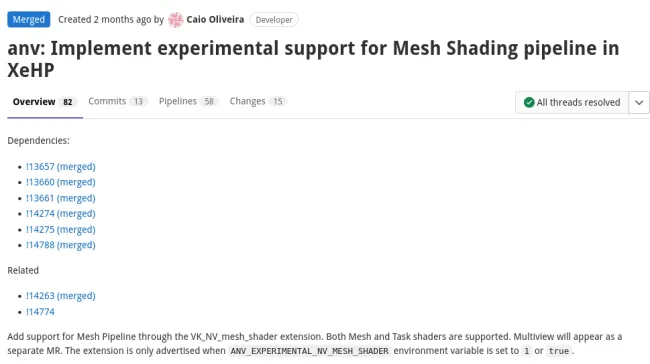This screenshot has width=650, height=364.
Task: Open related merge request !14263
Action: 61,296
